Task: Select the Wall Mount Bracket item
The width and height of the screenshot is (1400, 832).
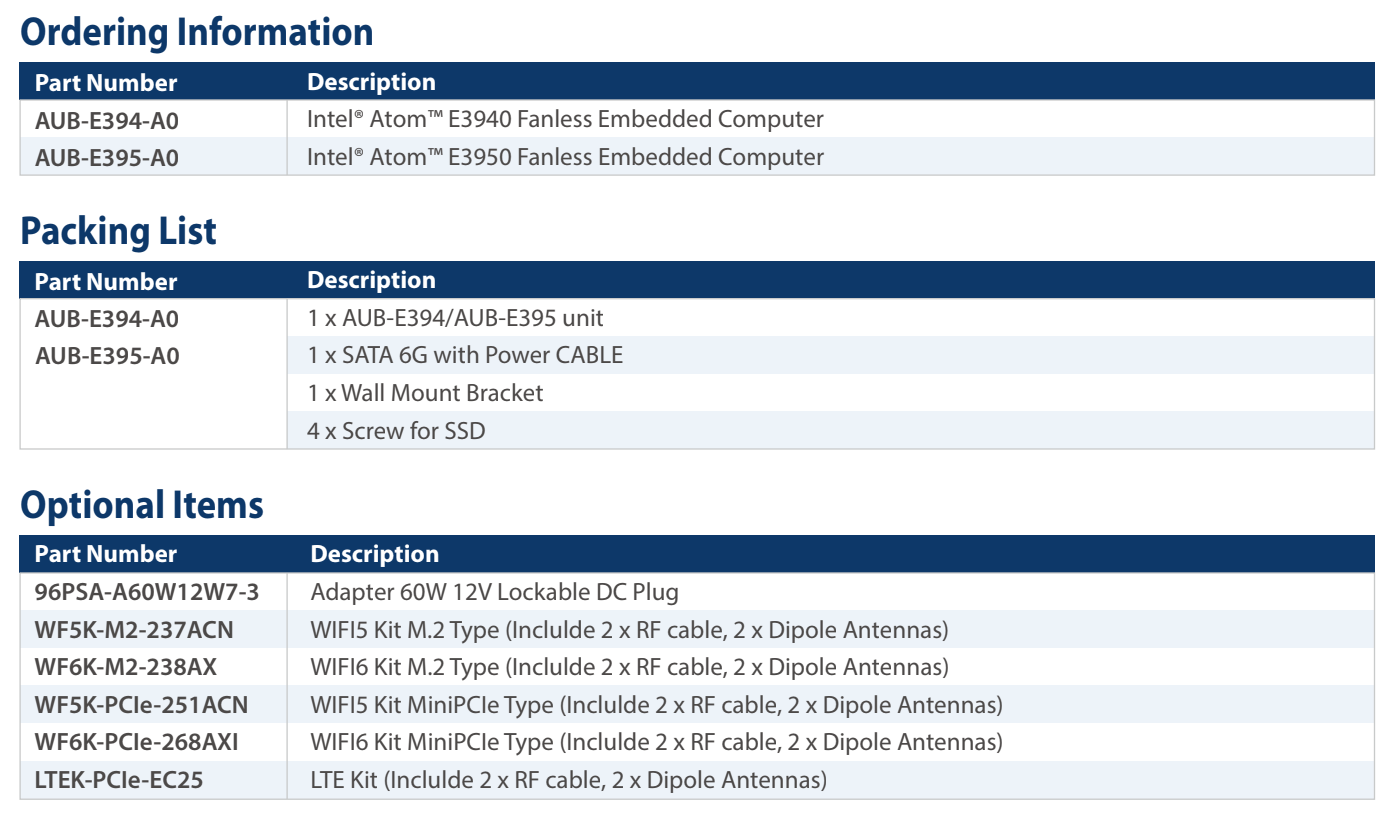Action: [426, 393]
